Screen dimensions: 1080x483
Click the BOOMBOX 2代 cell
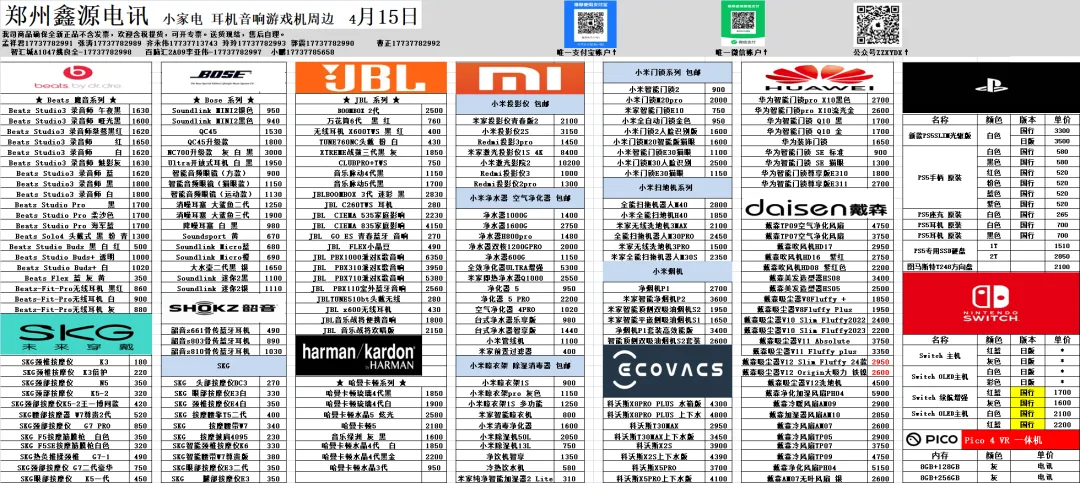[x=359, y=110]
